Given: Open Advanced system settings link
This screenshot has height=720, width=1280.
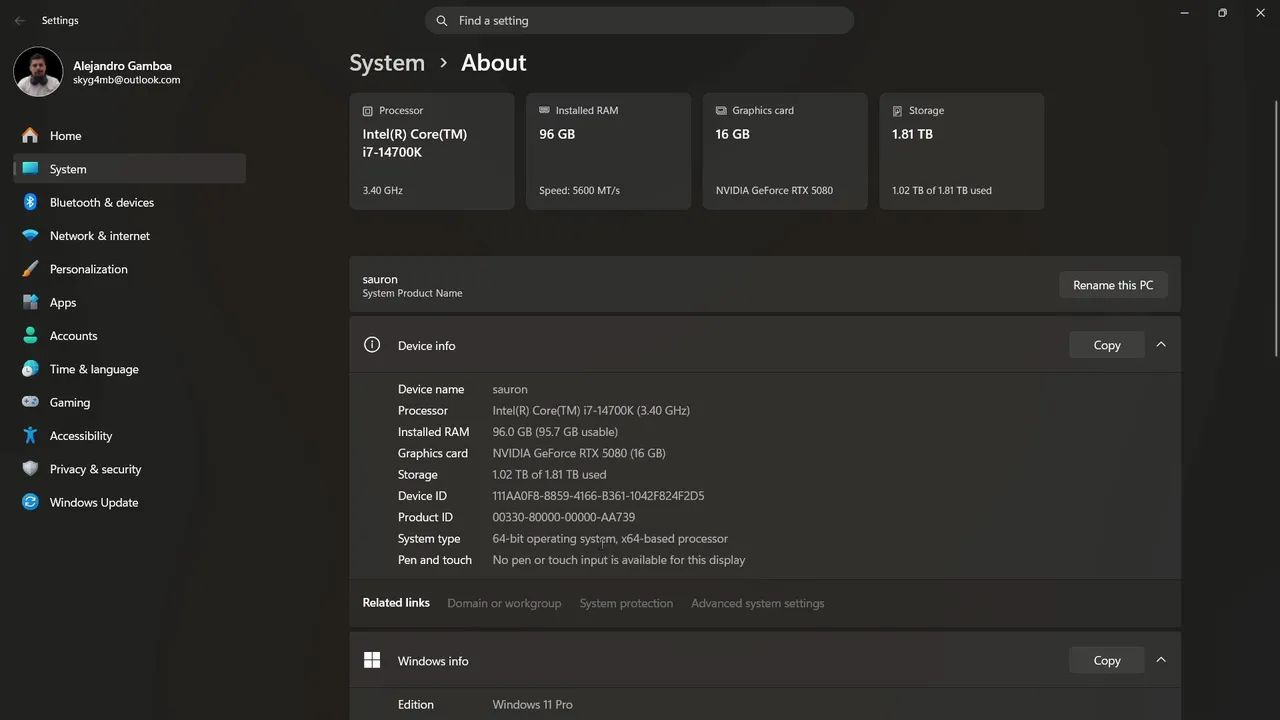Looking at the screenshot, I should pyautogui.click(x=757, y=603).
